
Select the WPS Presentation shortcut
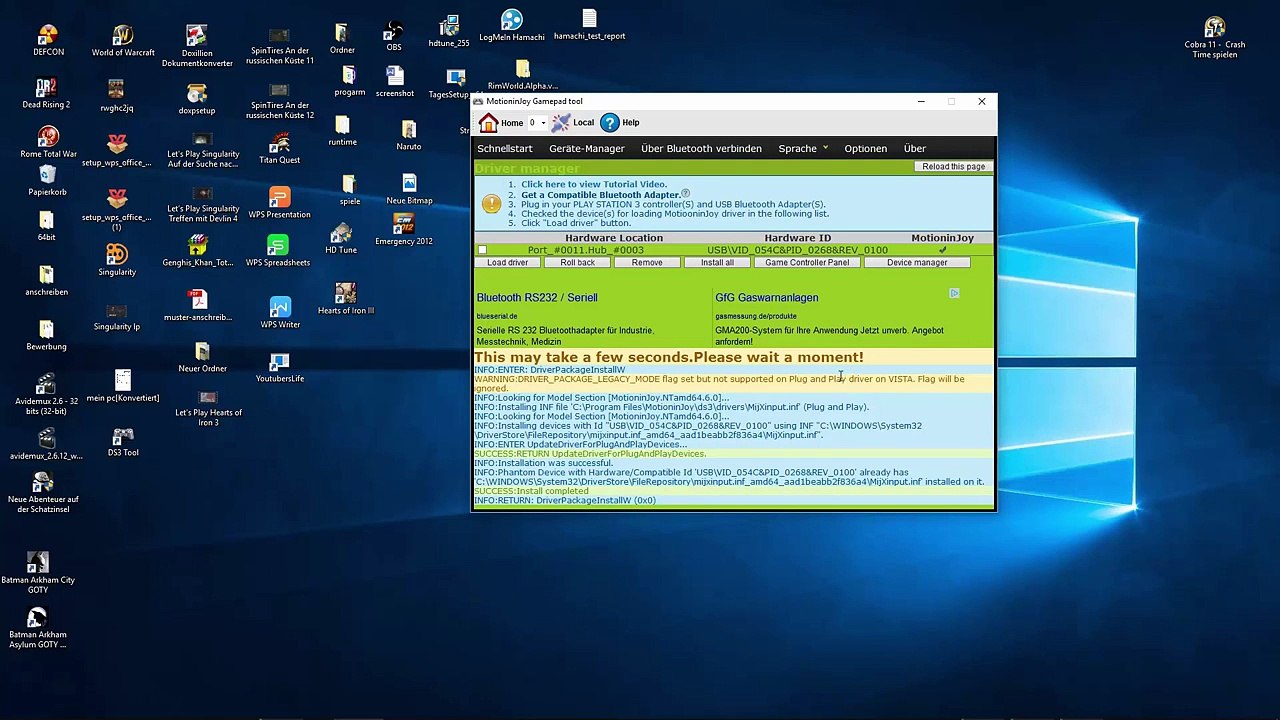279,203
